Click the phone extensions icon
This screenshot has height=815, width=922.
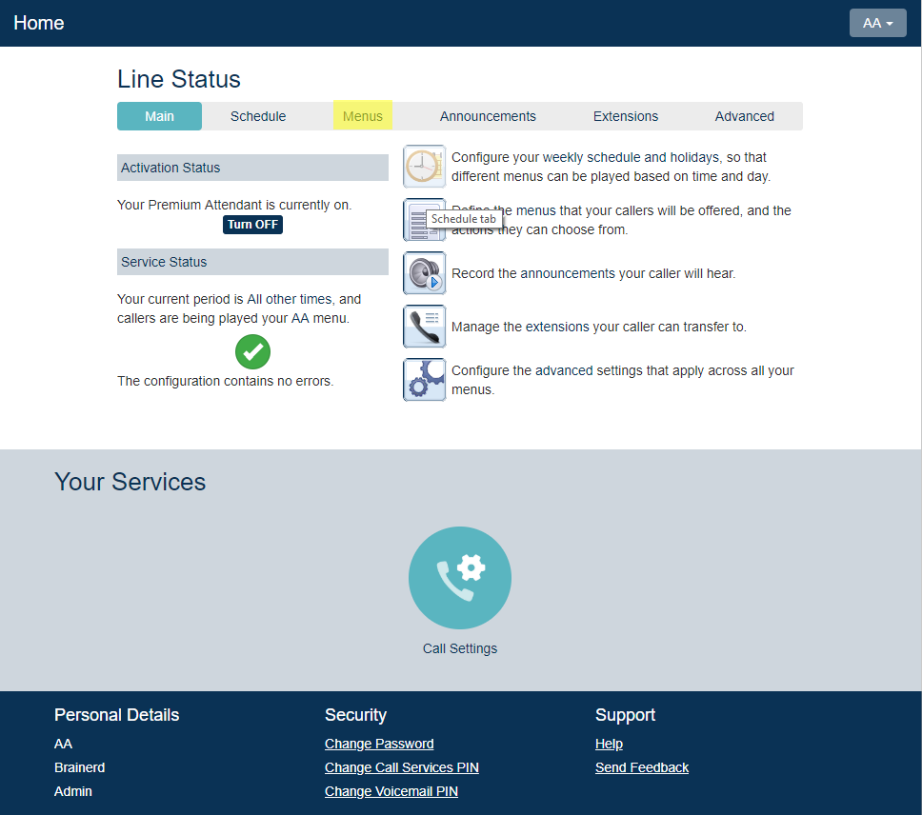click(x=424, y=326)
